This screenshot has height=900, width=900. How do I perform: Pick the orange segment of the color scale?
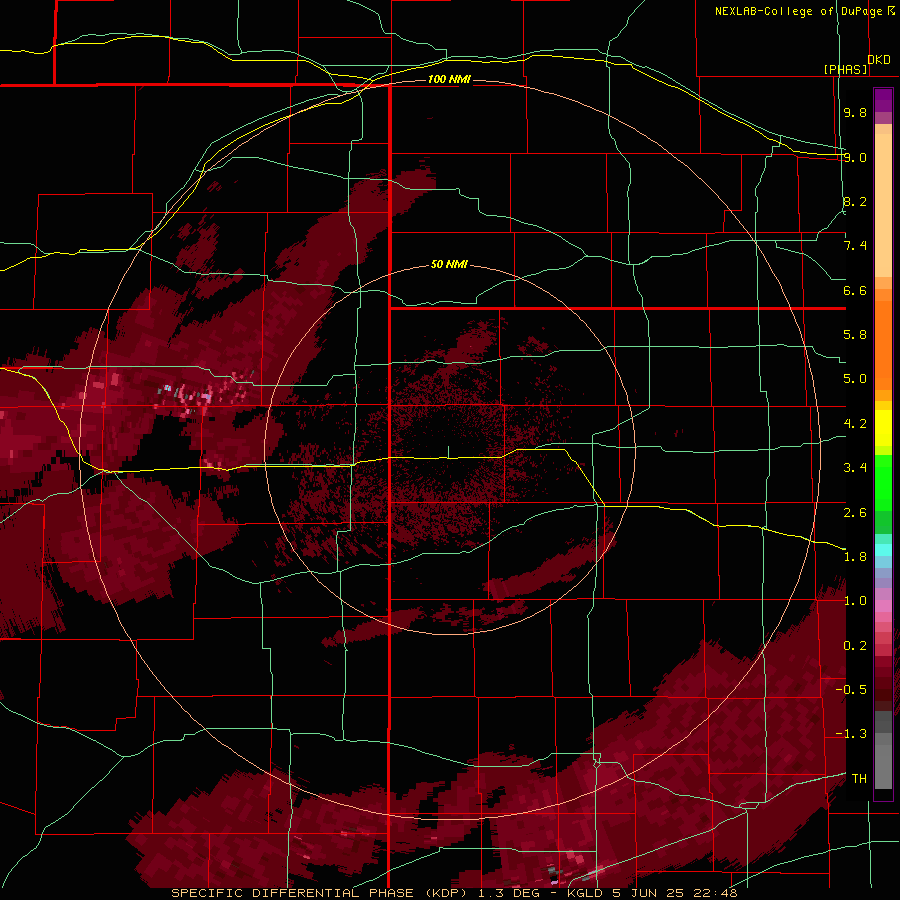click(883, 346)
